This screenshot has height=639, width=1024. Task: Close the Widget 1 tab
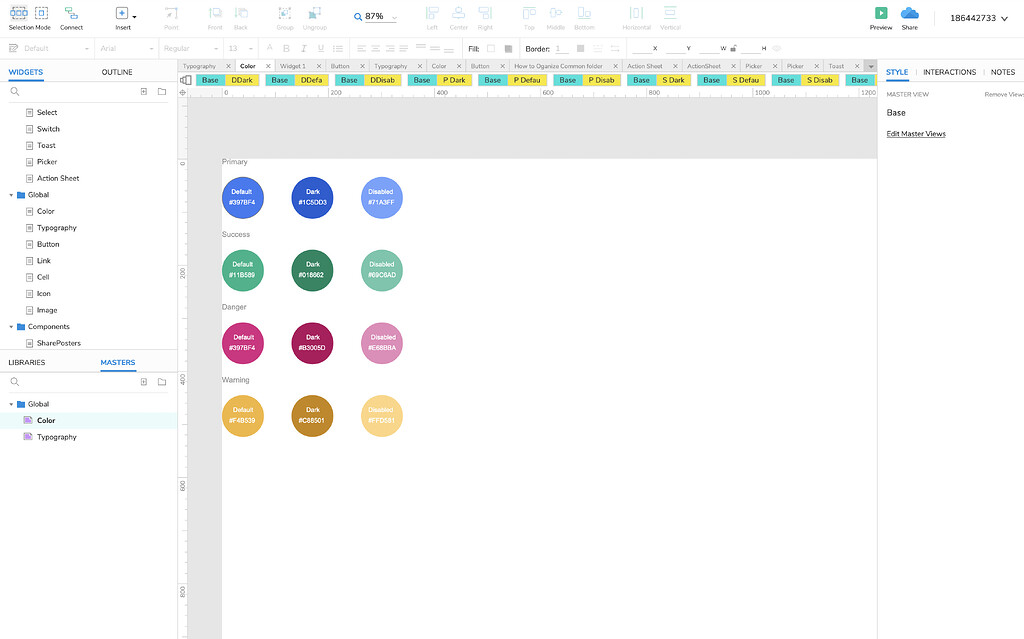(319, 66)
